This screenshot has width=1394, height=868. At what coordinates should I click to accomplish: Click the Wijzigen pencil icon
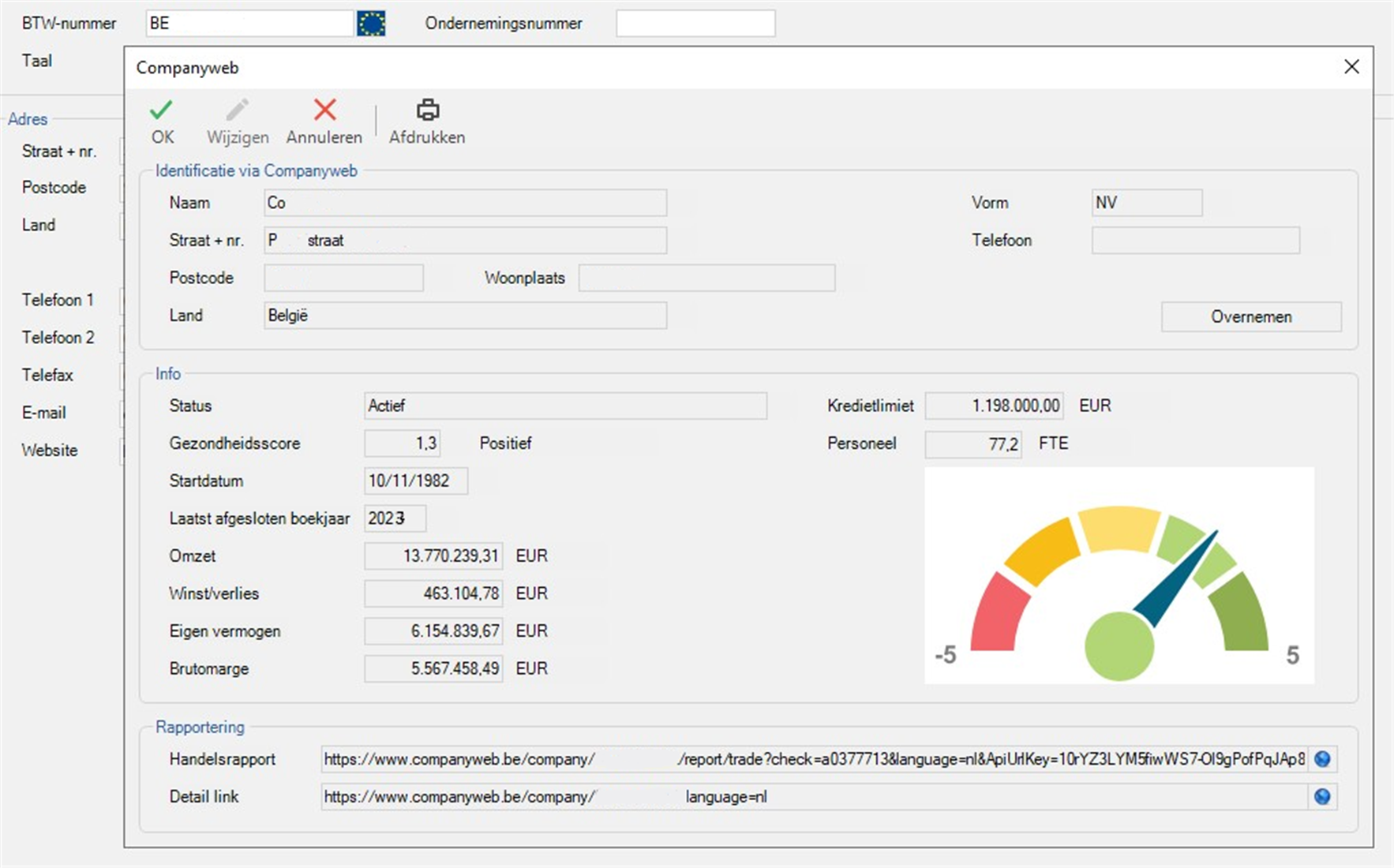coord(237,110)
